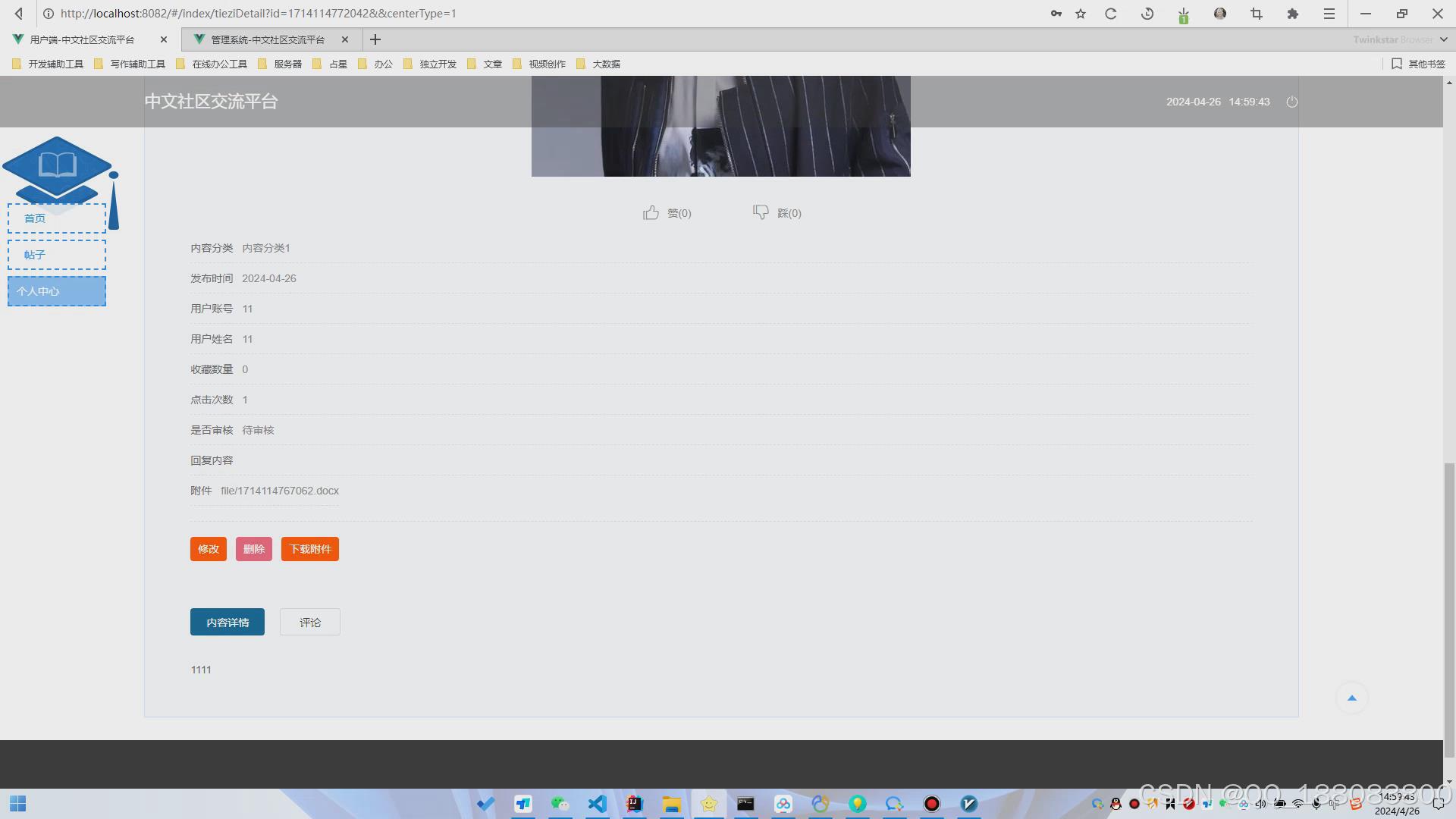The image size is (1456, 819).
Task: Click the thumbs-up like icon
Action: coord(651,213)
